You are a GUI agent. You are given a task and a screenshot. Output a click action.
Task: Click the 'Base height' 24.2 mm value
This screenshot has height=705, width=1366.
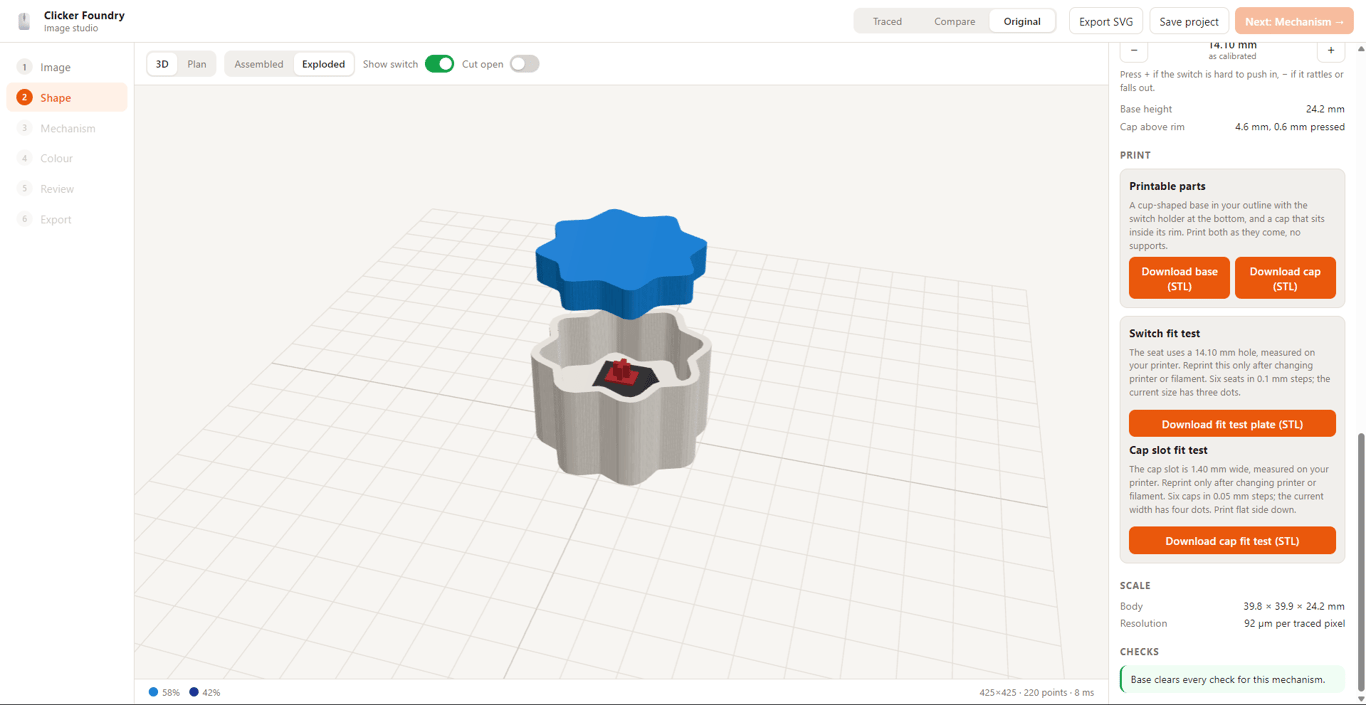point(1325,109)
